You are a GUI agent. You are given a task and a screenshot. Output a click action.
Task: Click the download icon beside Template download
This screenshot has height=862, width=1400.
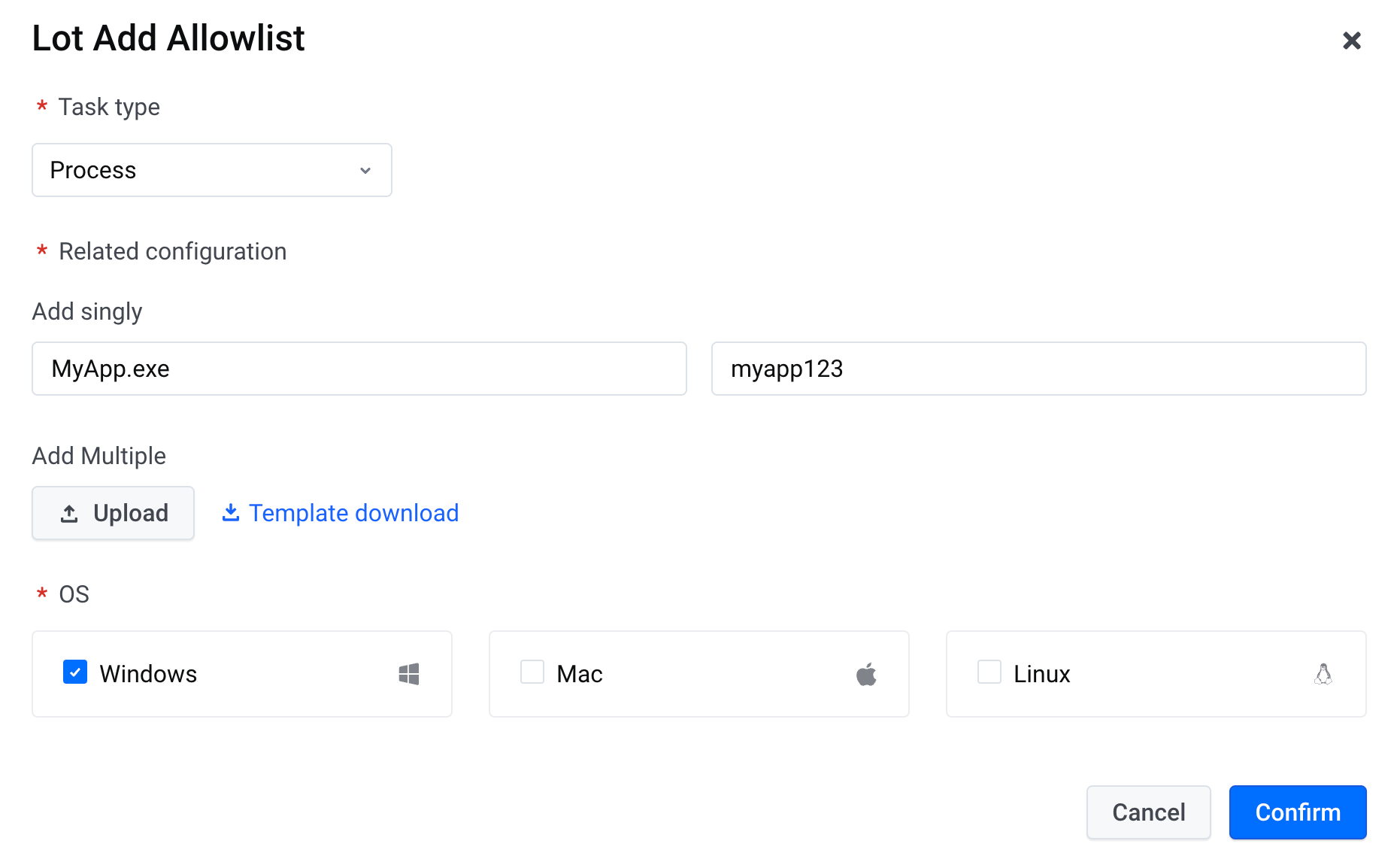pos(231,512)
